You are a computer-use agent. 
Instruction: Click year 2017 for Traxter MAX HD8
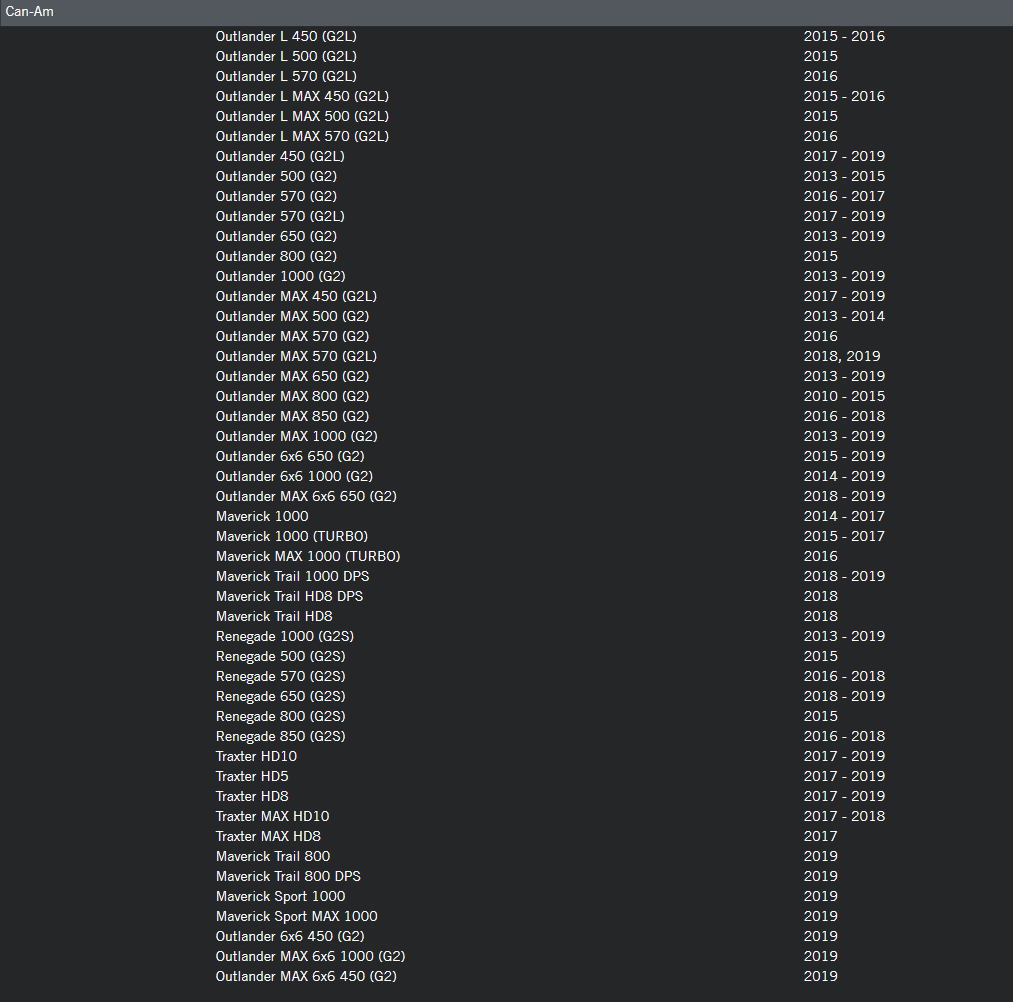click(x=820, y=837)
